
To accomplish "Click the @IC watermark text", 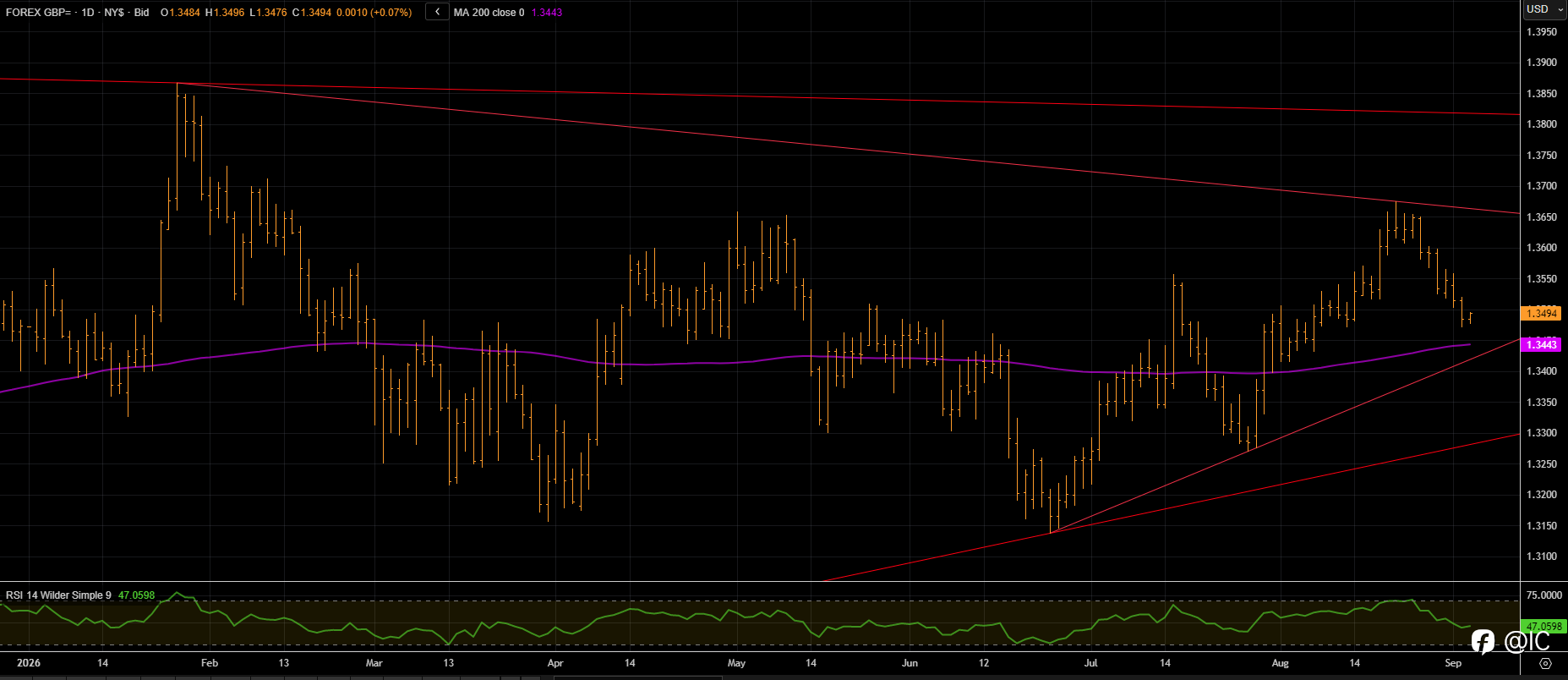I will coord(1527,642).
